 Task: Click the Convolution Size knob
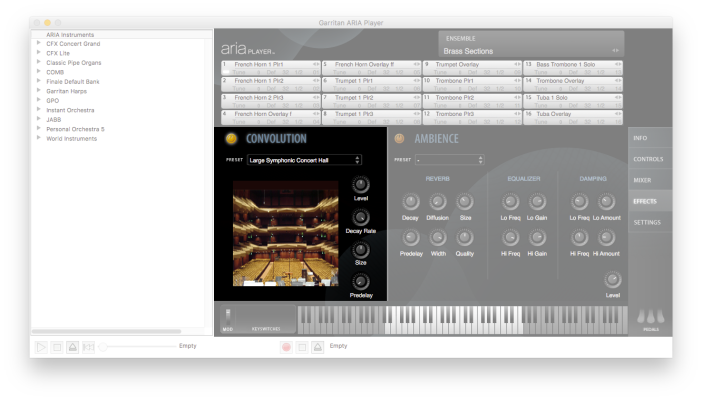[361, 250]
